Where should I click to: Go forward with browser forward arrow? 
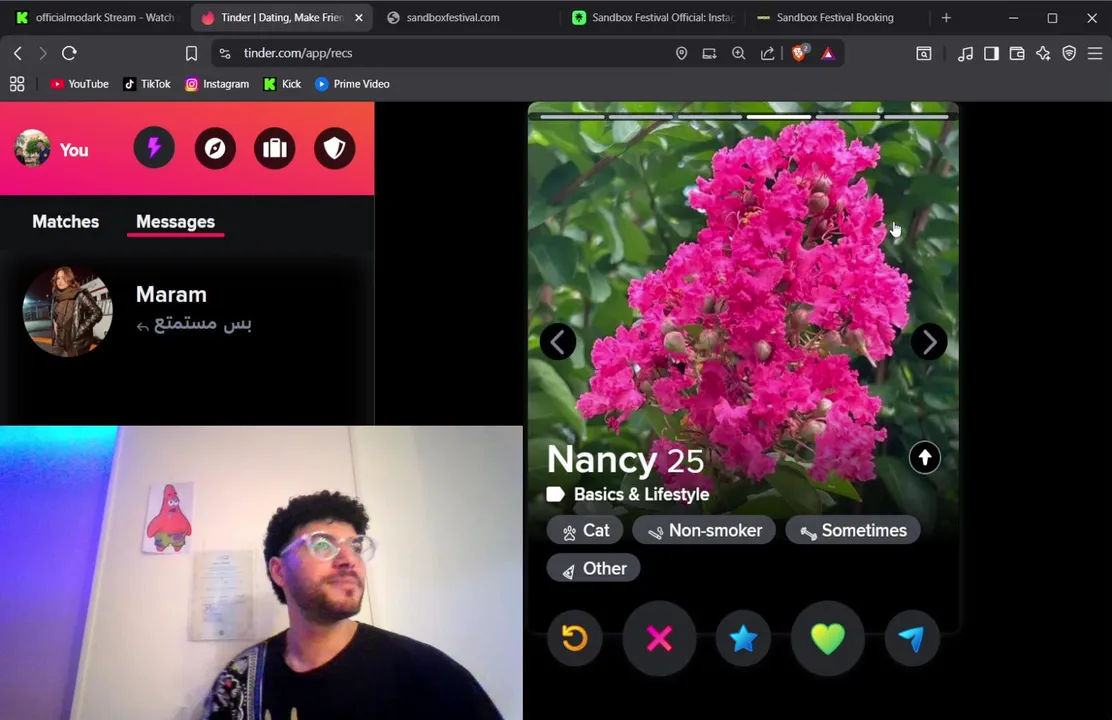pos(43,53)
